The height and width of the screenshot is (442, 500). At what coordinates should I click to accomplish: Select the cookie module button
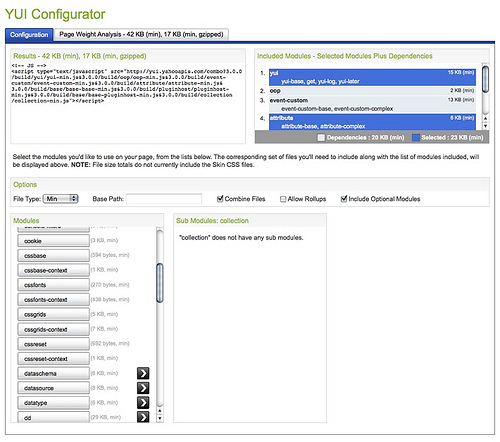pos(53,241)
